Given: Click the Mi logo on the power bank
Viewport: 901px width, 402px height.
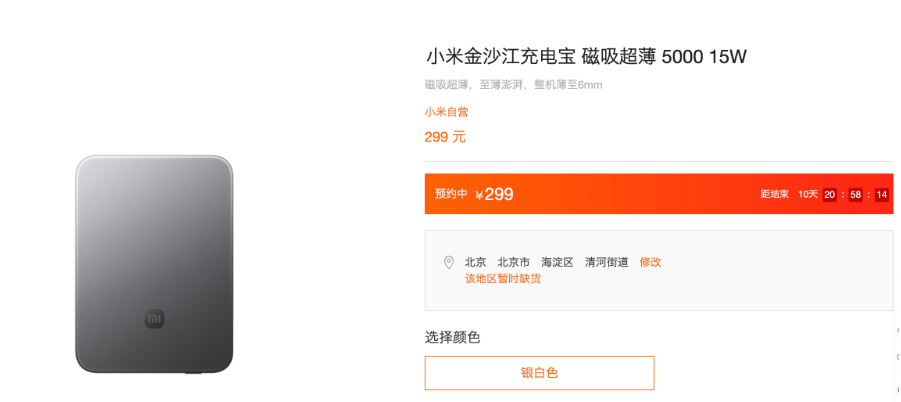Looking at the screenshot, I should pyautogui.click(x=154, y=319).
